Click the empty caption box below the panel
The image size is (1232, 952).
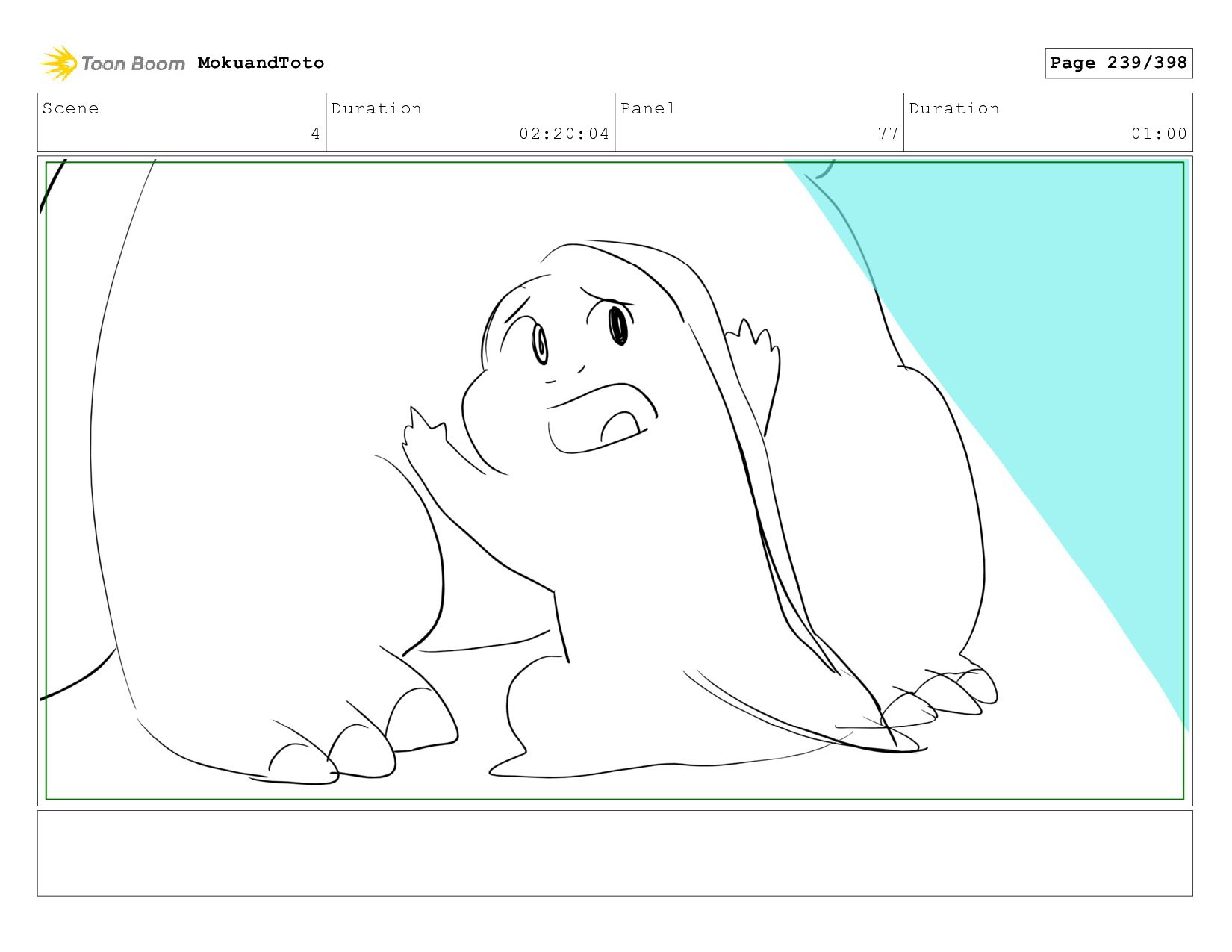click(615, 853)
